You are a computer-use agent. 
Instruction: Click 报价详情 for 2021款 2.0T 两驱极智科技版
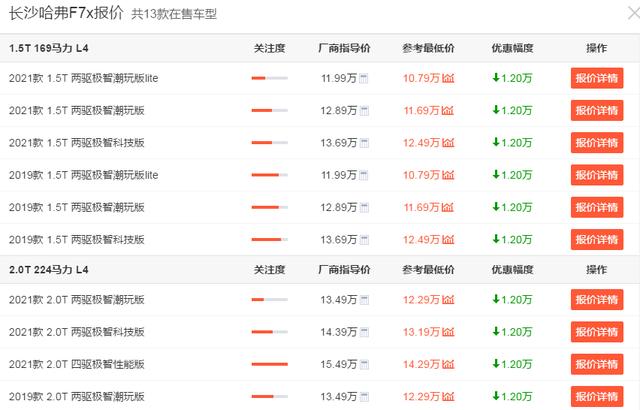[x=597, y=332]
